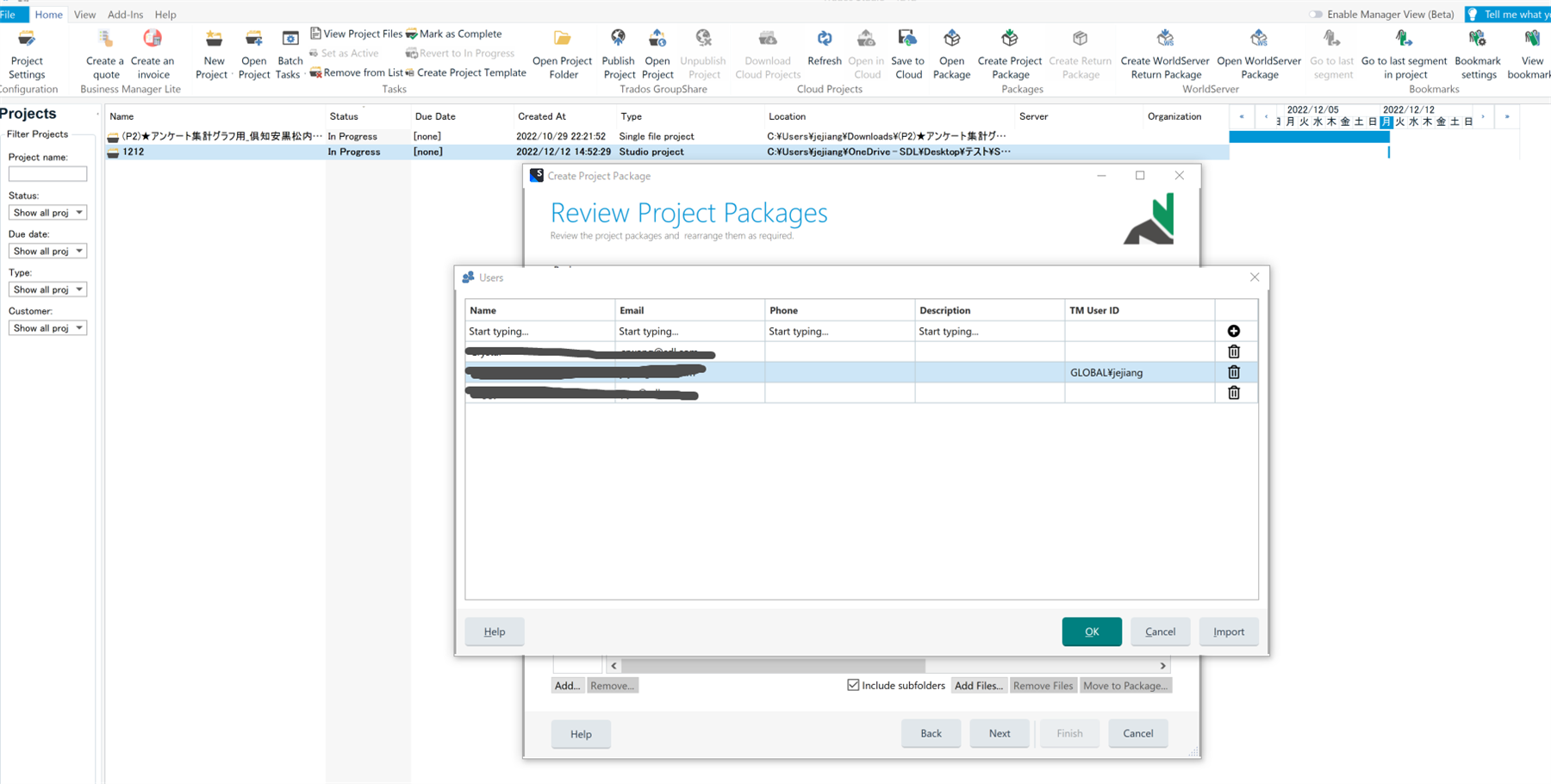This screenshot has height=784, width=1551.
Task: Click the Add Files... button
Action: point(979,686)
